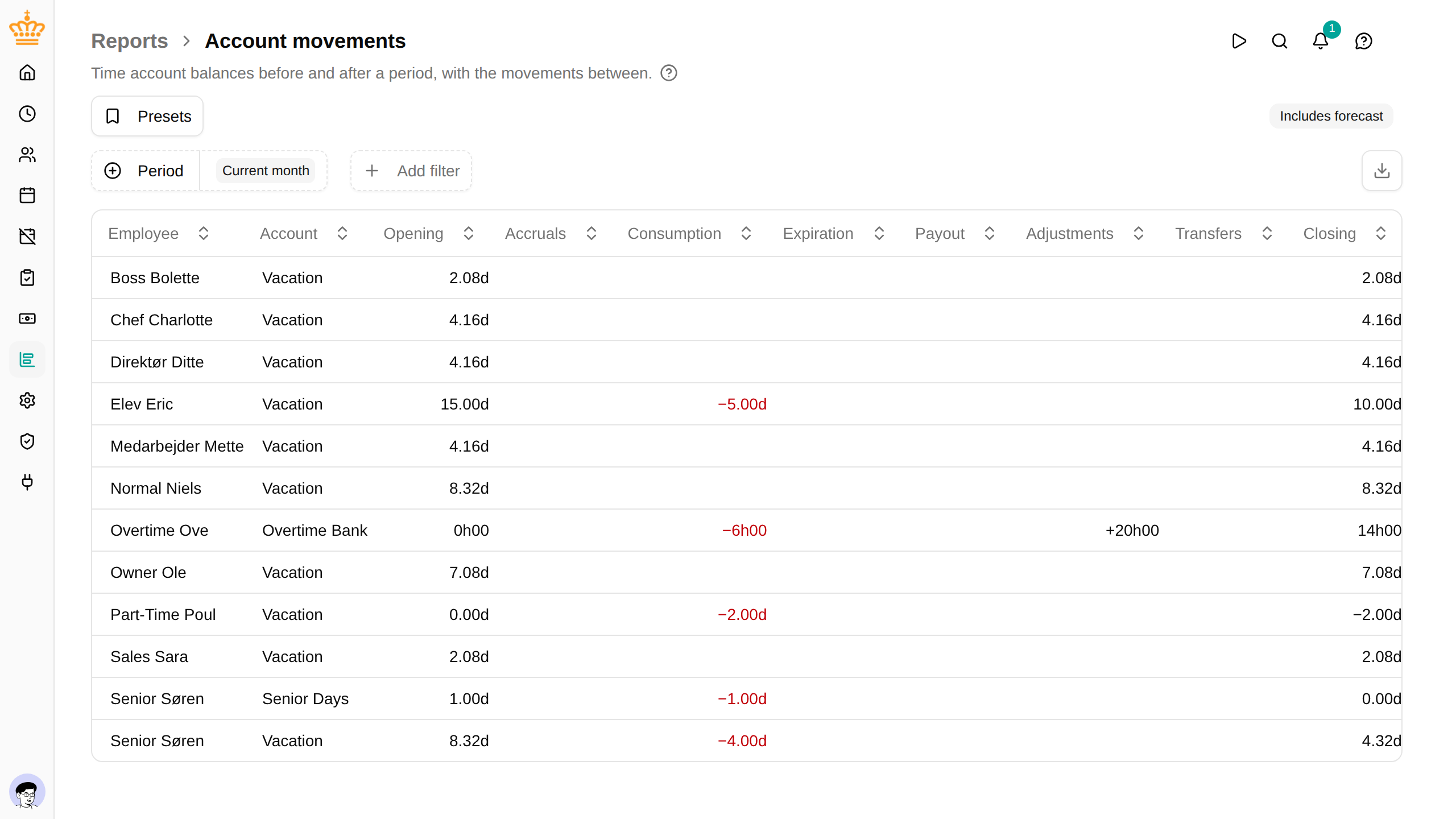Click Part-Time Poul employee name
The width and height of the screenshot is (1456, 819).
coord(163,614)
